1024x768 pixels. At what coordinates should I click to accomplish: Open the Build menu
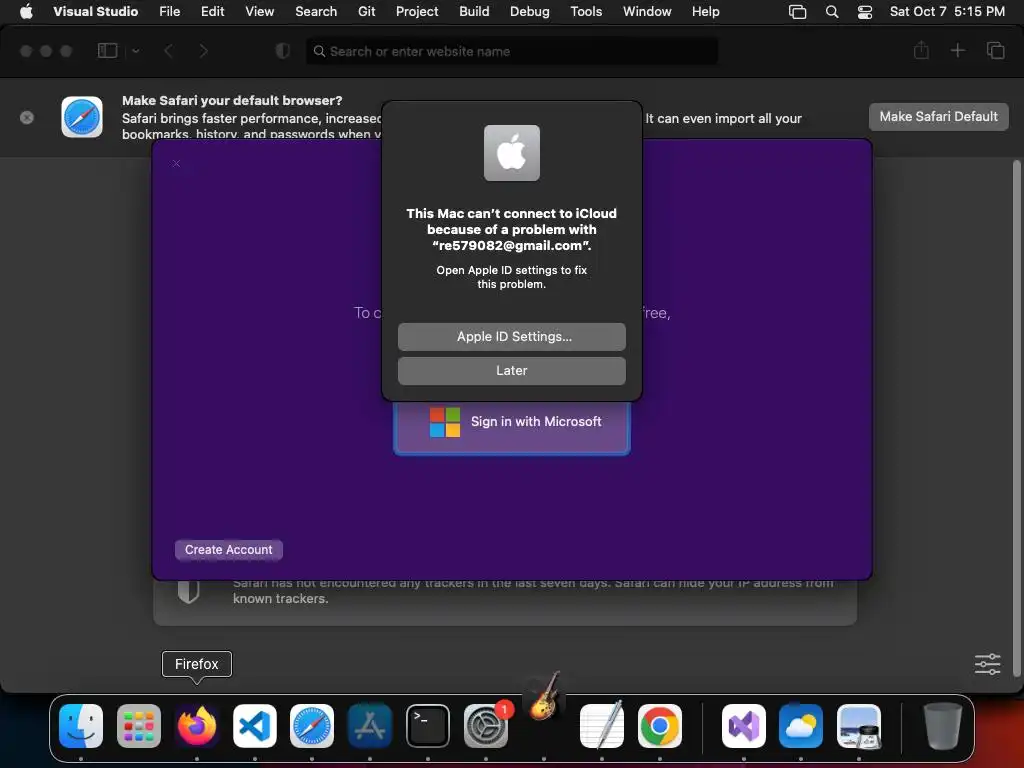474,12
